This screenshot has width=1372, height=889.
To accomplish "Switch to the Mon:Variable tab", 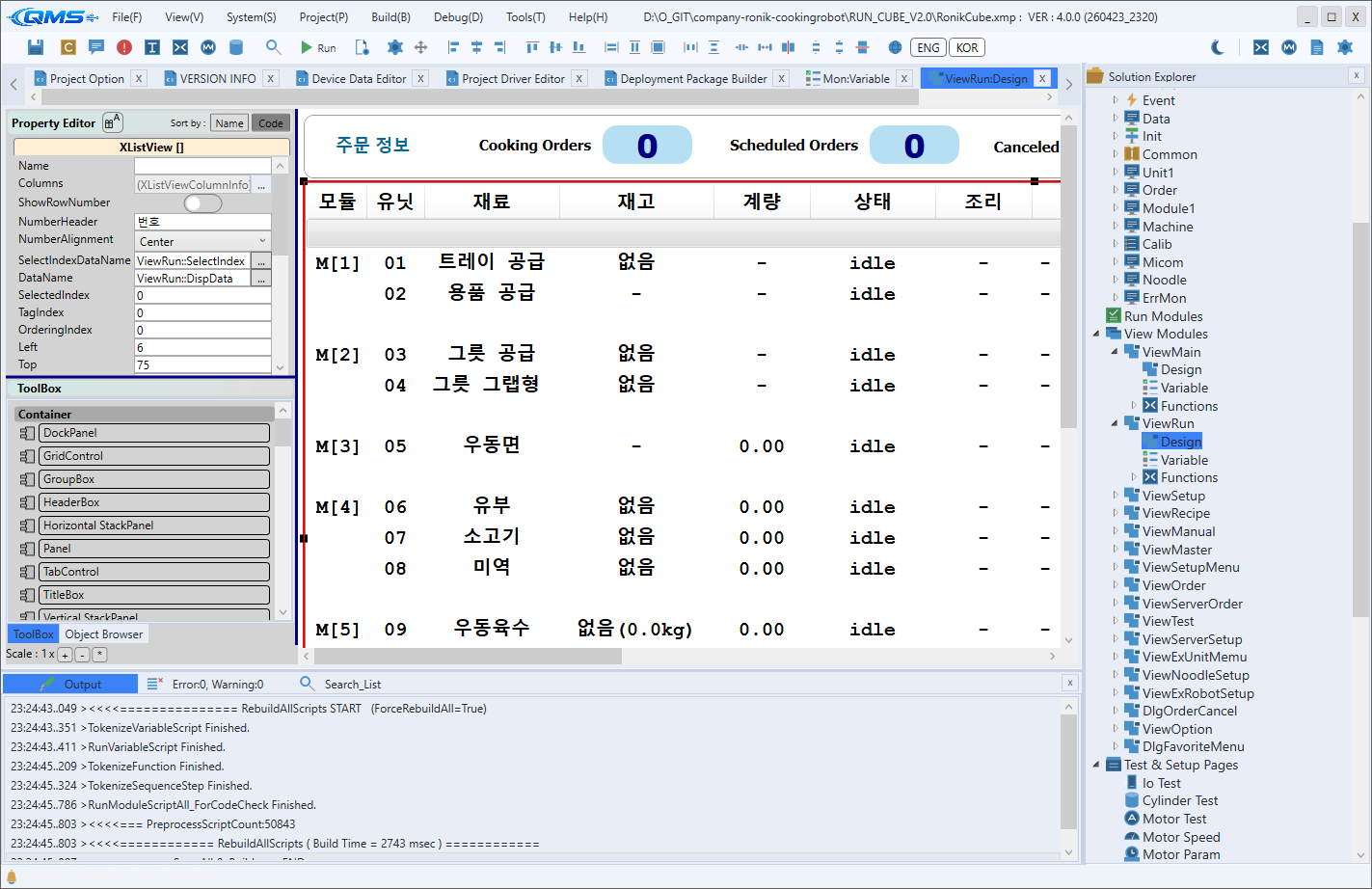I will point(856,79).
